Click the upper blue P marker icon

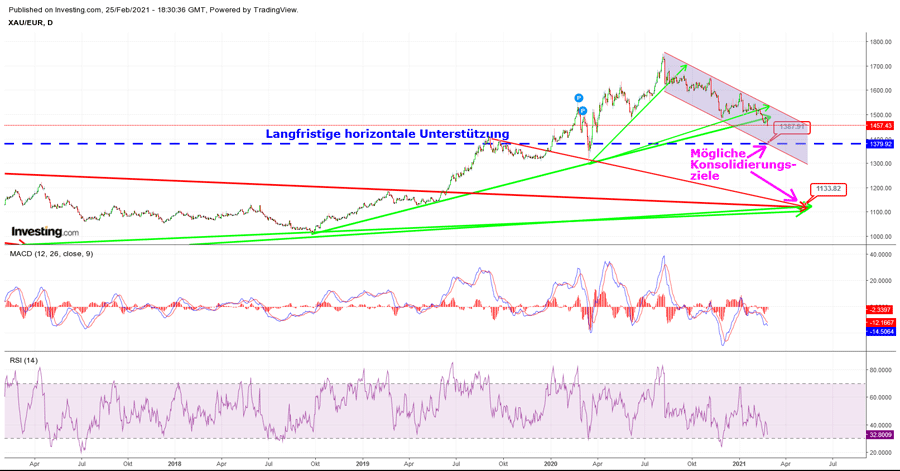point(579,98)
